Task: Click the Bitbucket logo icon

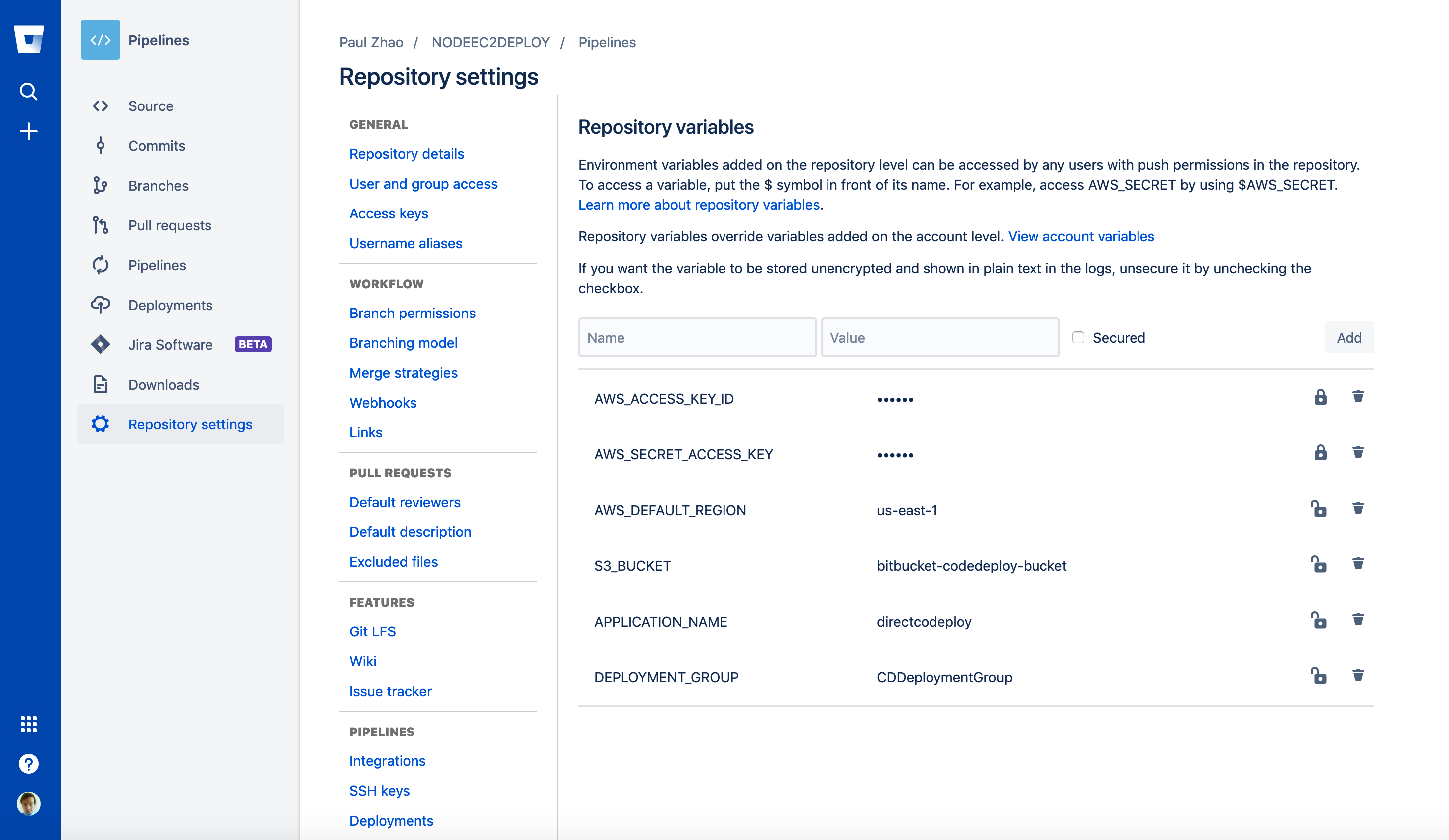Action: 29,39
